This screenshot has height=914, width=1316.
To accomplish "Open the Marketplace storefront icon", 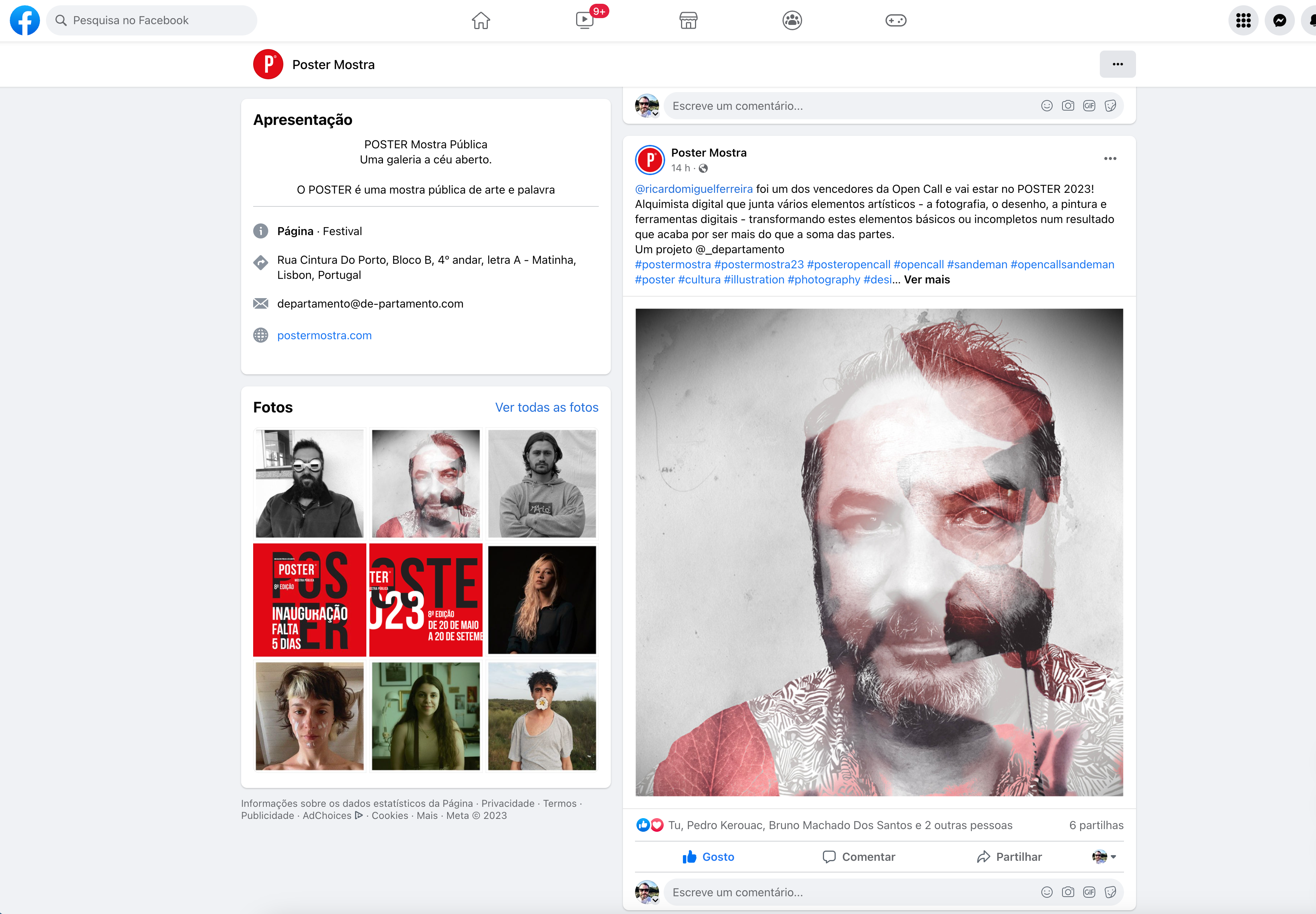I will coord(688,21).
